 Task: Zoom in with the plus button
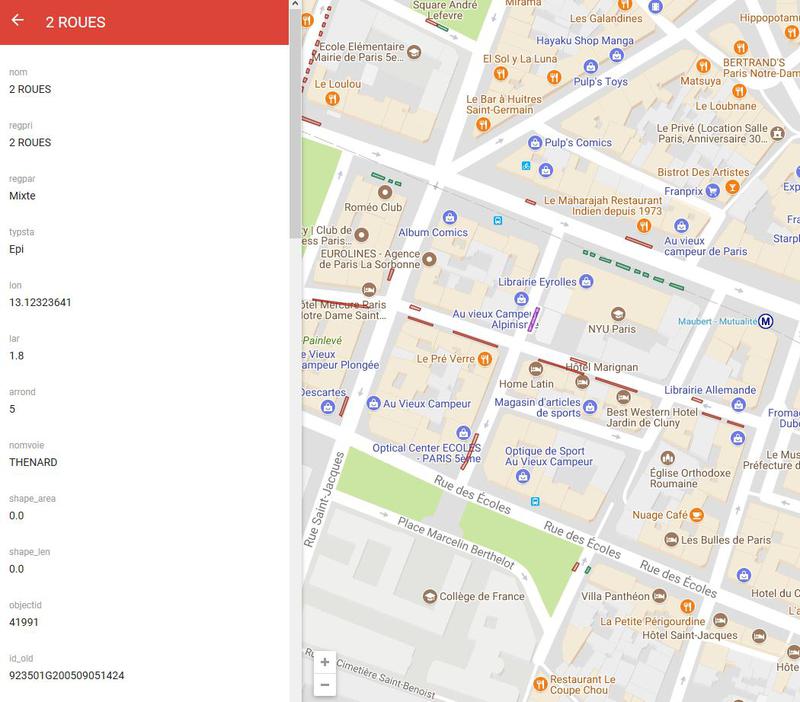(x=323, y=662)
